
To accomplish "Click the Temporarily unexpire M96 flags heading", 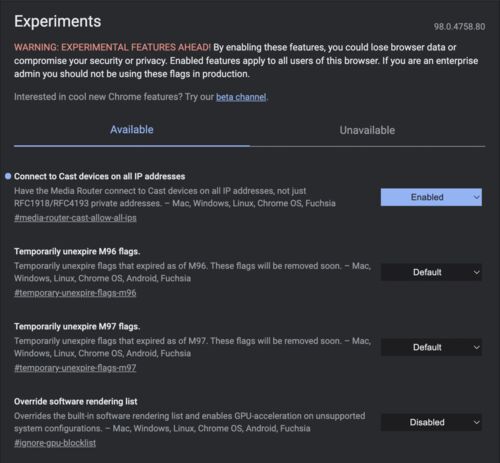I will [x=77, y=251].
